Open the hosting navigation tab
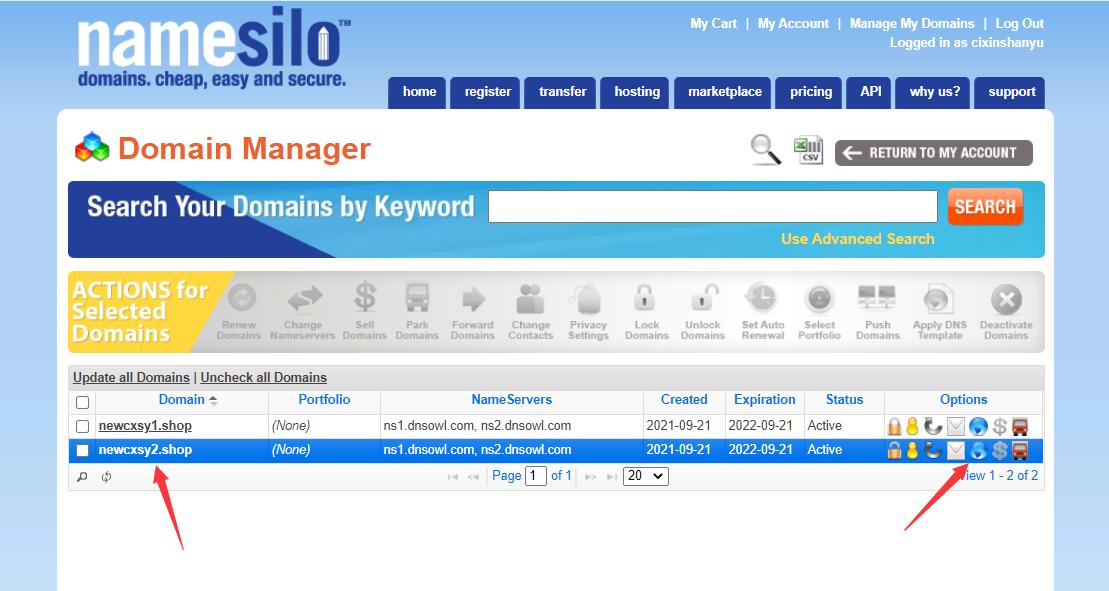 tap(635, 93)
